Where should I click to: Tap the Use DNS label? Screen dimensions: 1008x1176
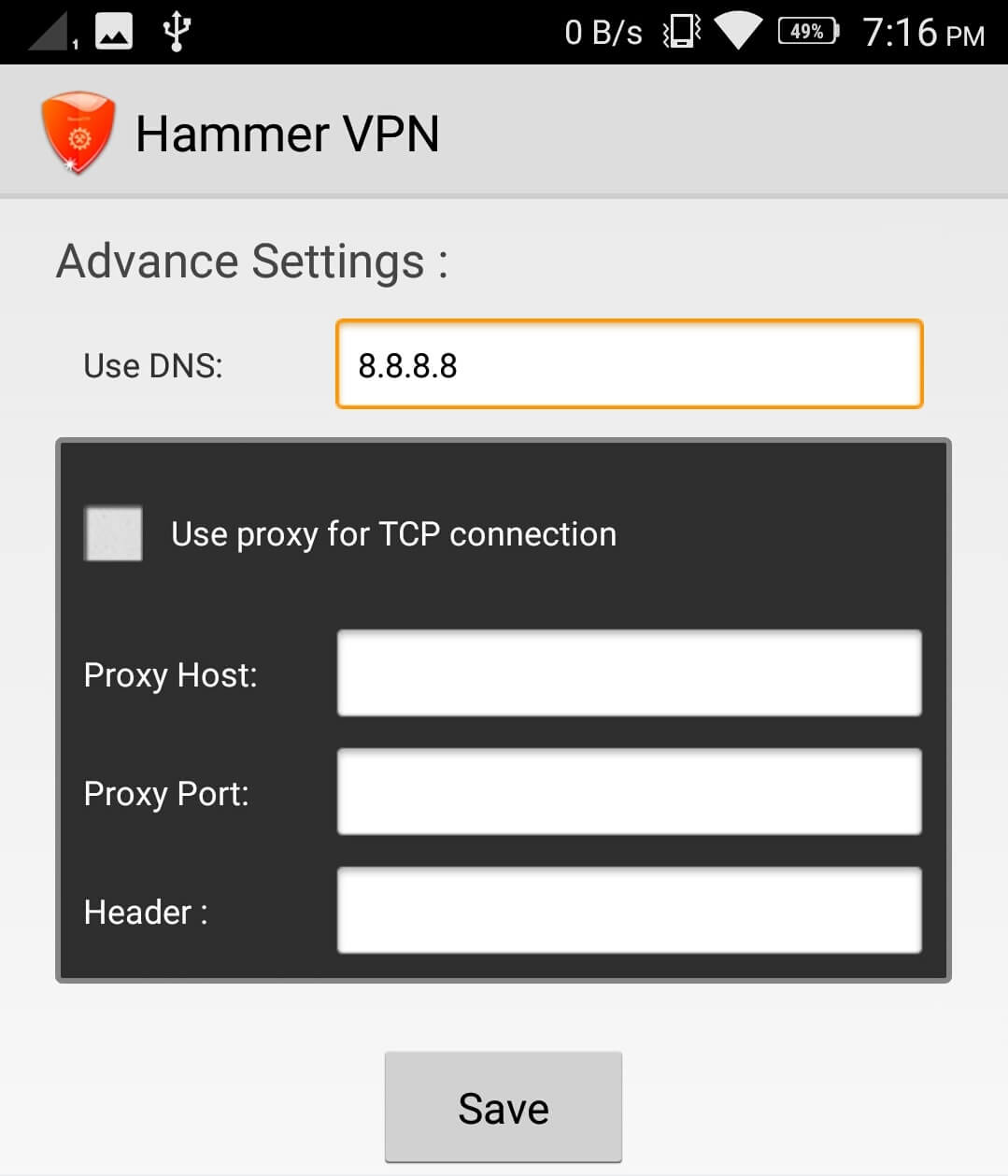point(153,365)
